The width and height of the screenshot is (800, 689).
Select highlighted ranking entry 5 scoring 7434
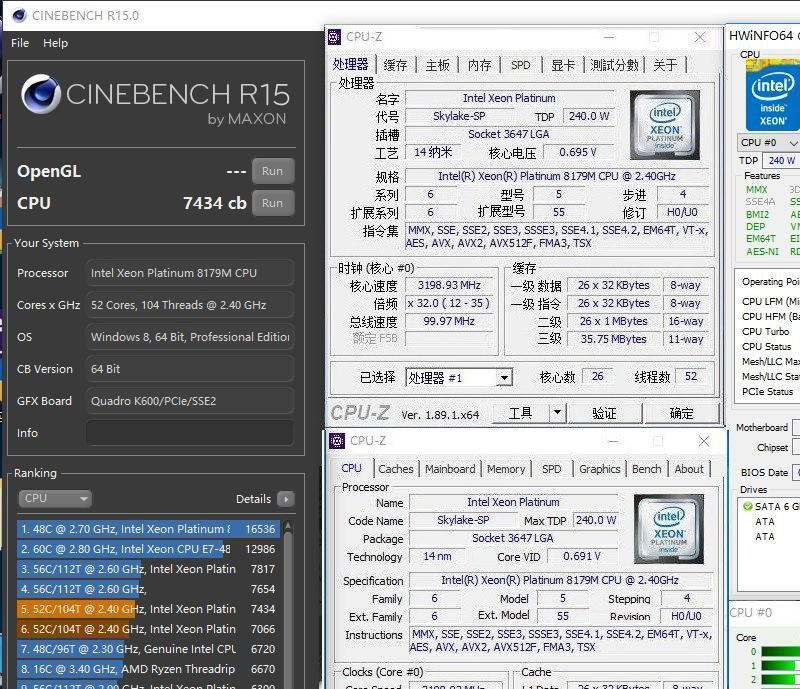[148, 609]
